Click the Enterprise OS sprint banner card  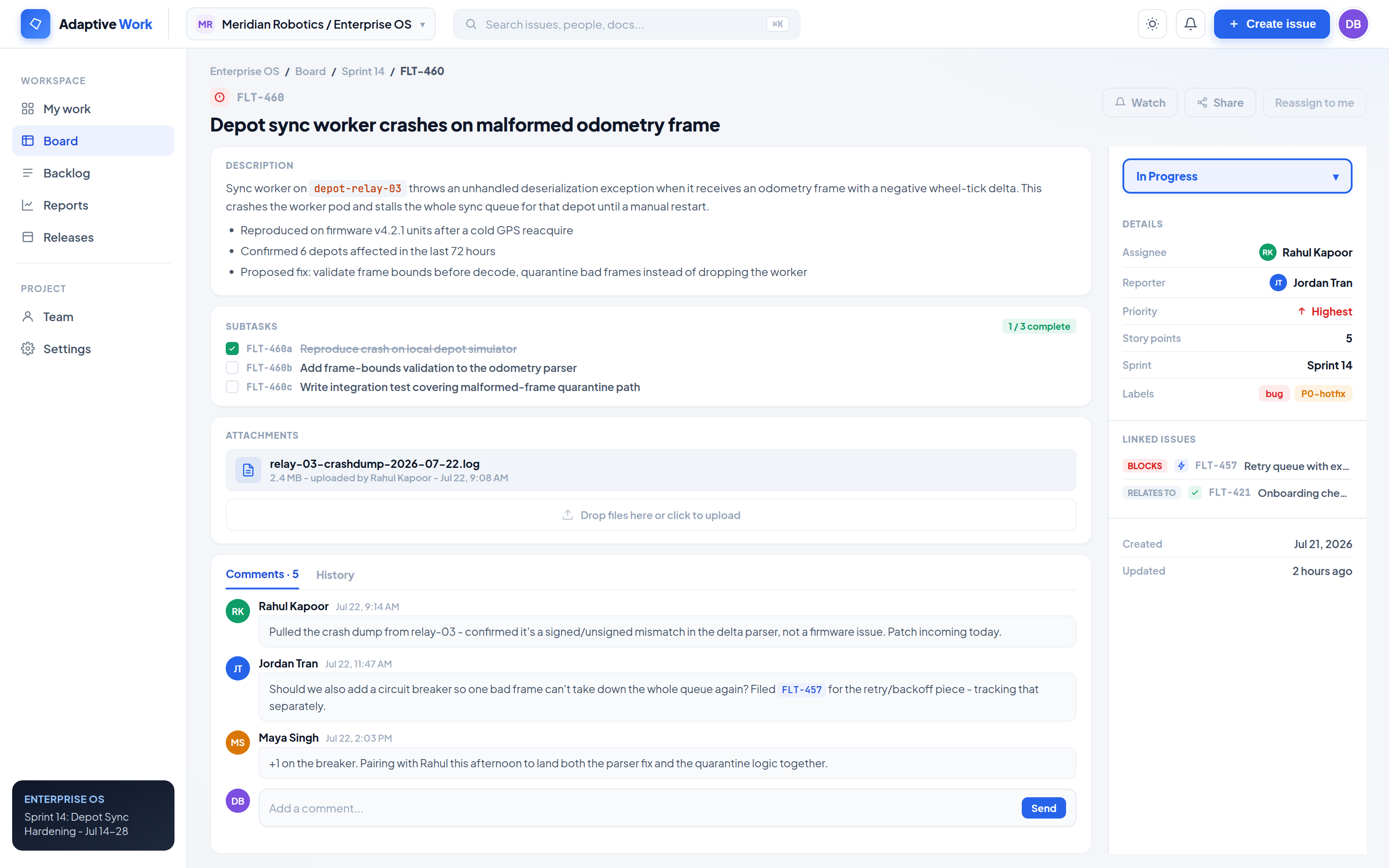tap(93, 815)
